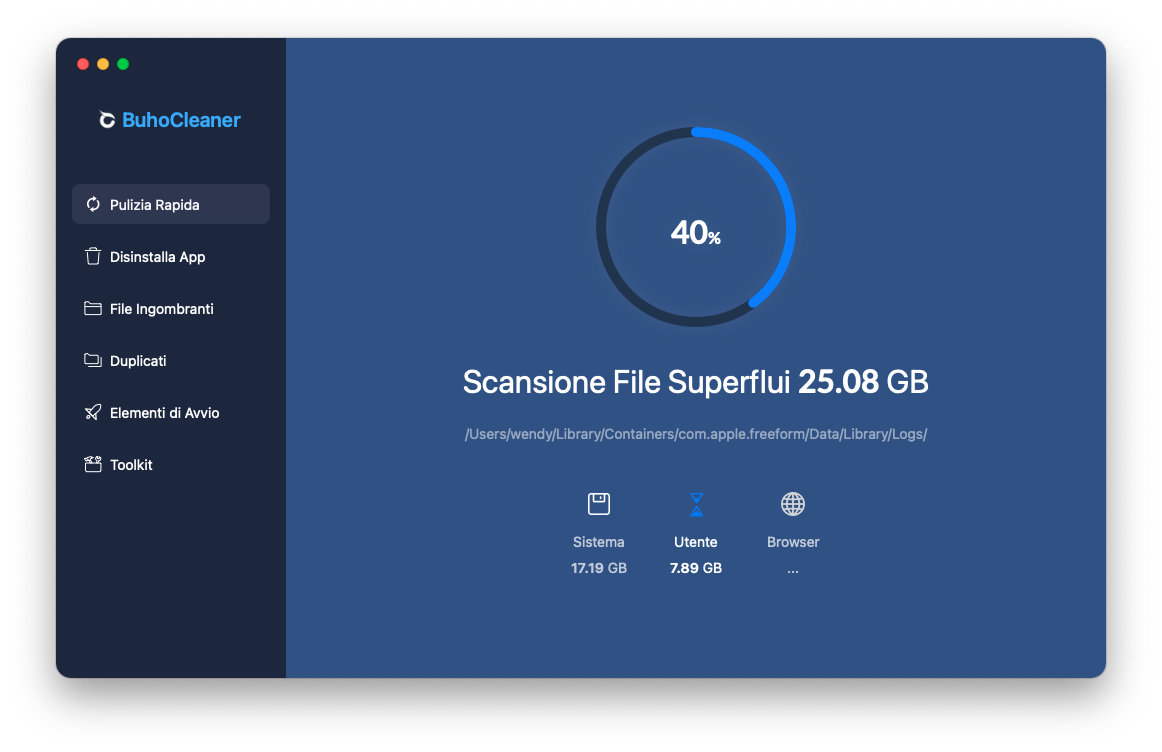The height and width of the screenshot is (752, 1162).
Task: Go to File Ingombranti
Action: 171,308
